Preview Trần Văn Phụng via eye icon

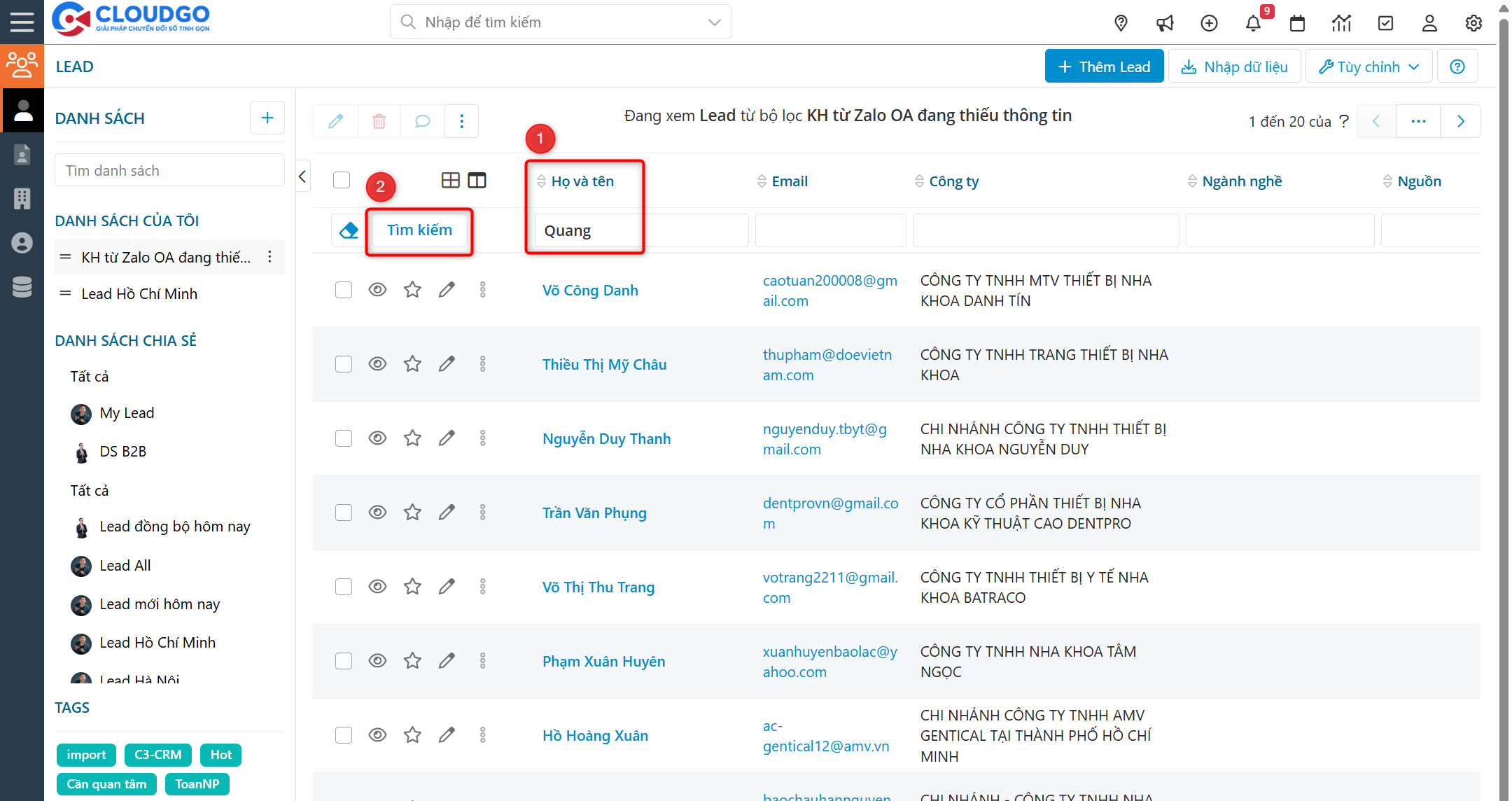tap(377, 513)
